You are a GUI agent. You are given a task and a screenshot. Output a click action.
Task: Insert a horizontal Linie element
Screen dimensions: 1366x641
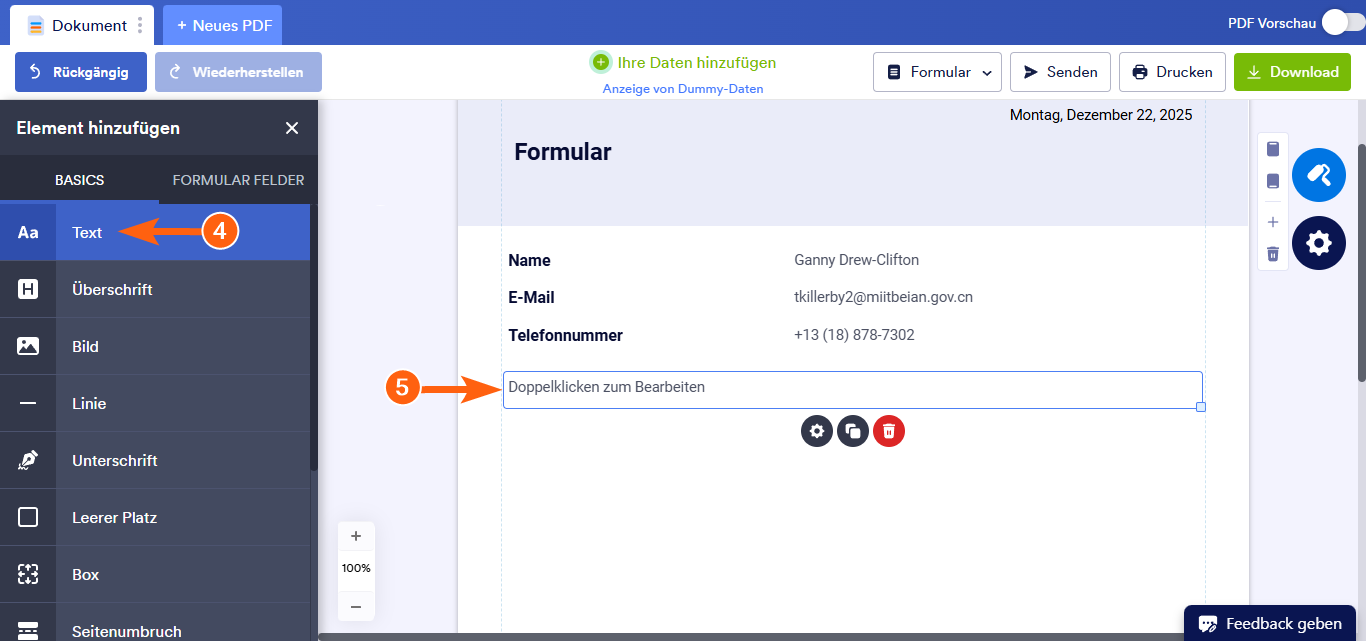pos(88,403)
